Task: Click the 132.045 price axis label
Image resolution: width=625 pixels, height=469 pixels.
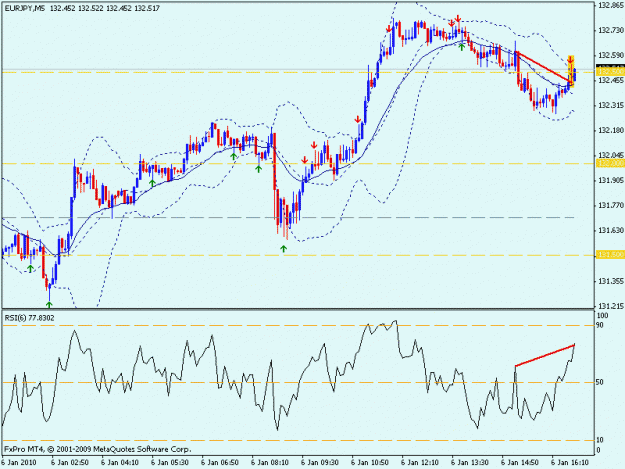Action: click(x=610, y=155)
